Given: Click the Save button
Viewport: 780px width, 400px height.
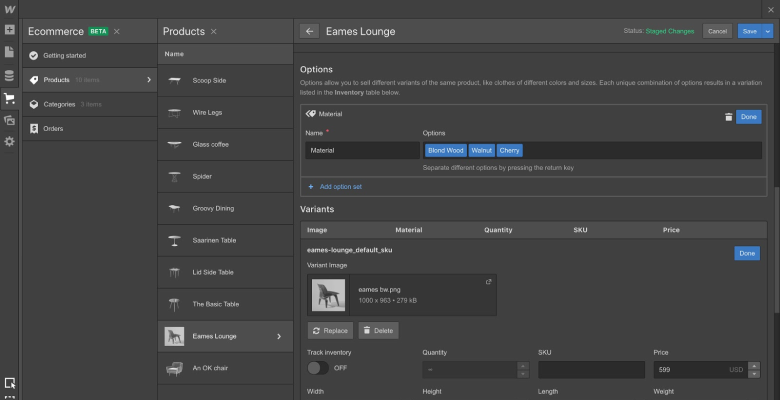Looking at the screenshot, I should [750, 31].
